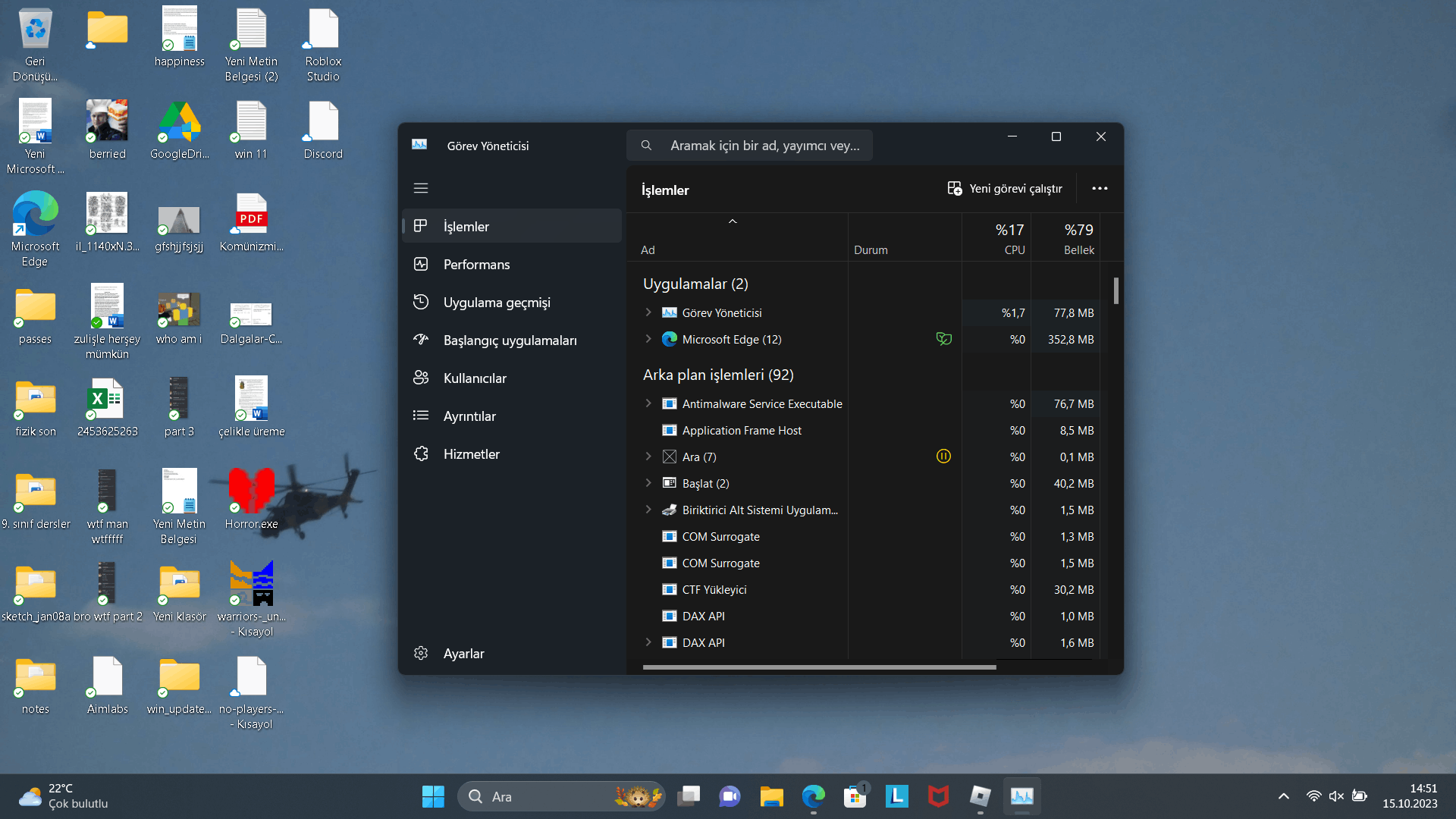Expand the Görev Yöneticisi process row
Image resolution: width=1456 pixels, height=819 pixels.
tap(648, 312)
